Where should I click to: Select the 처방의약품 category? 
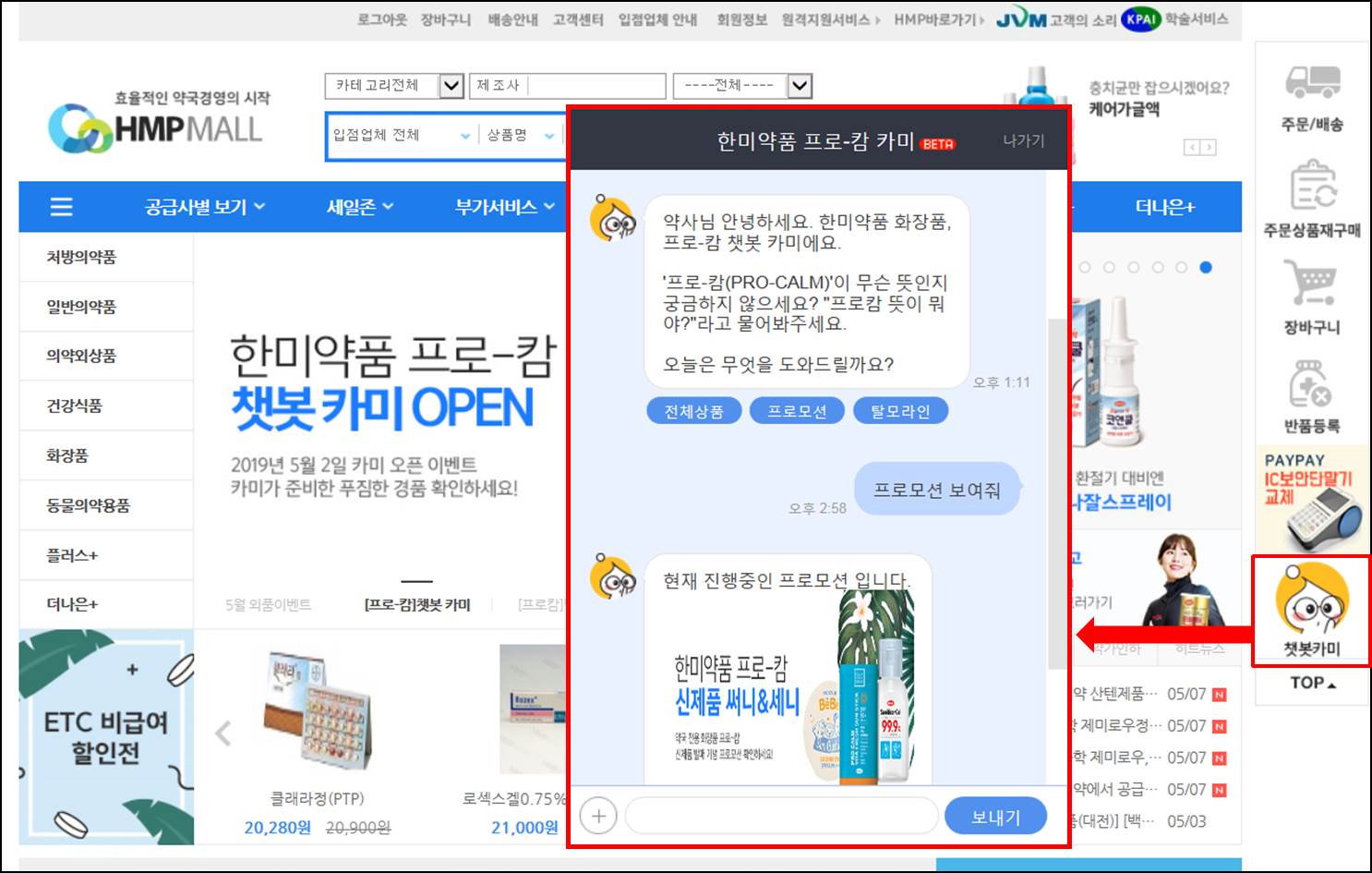106,257
